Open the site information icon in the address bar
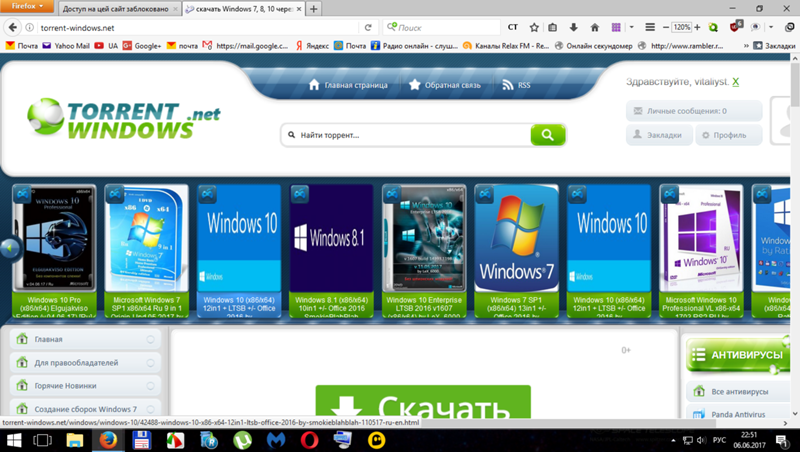Screen dimensions: 800x452 point(30,28)
